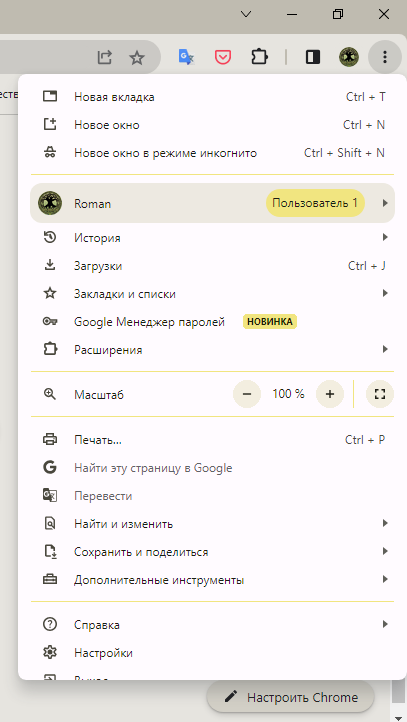Expand the История submenu arrow
Screen dimensions: 407x722
point(385,238)
